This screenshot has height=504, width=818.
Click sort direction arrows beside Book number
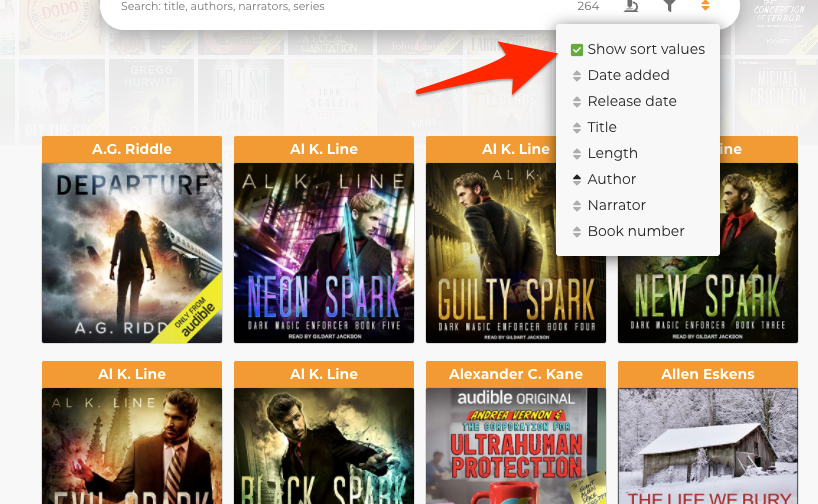click(576, 232)
